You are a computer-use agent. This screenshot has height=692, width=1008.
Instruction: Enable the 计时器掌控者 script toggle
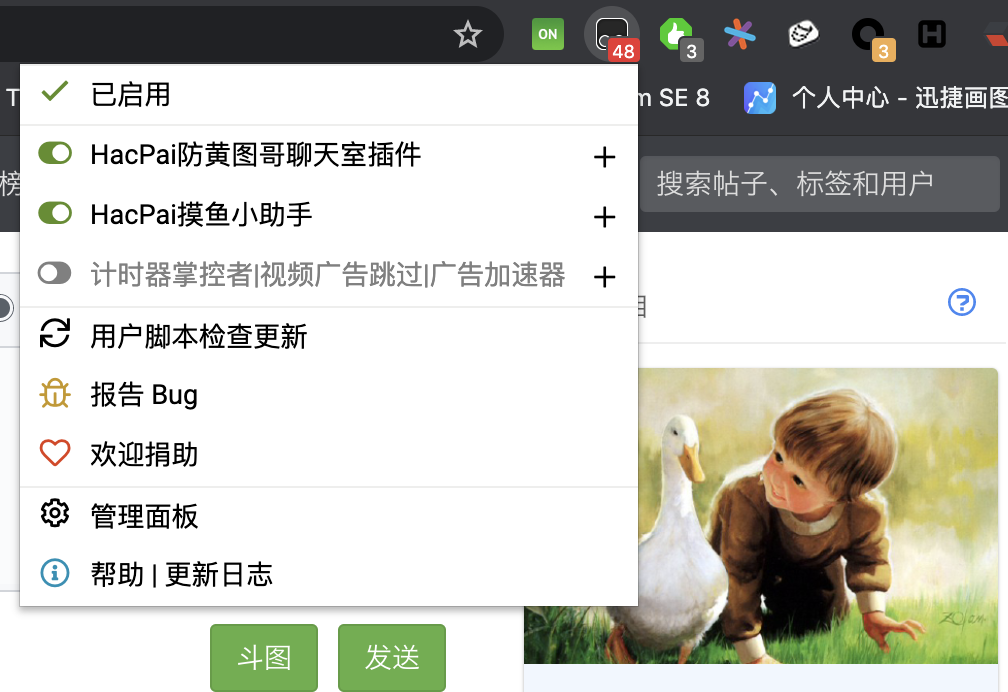point(55,273)
